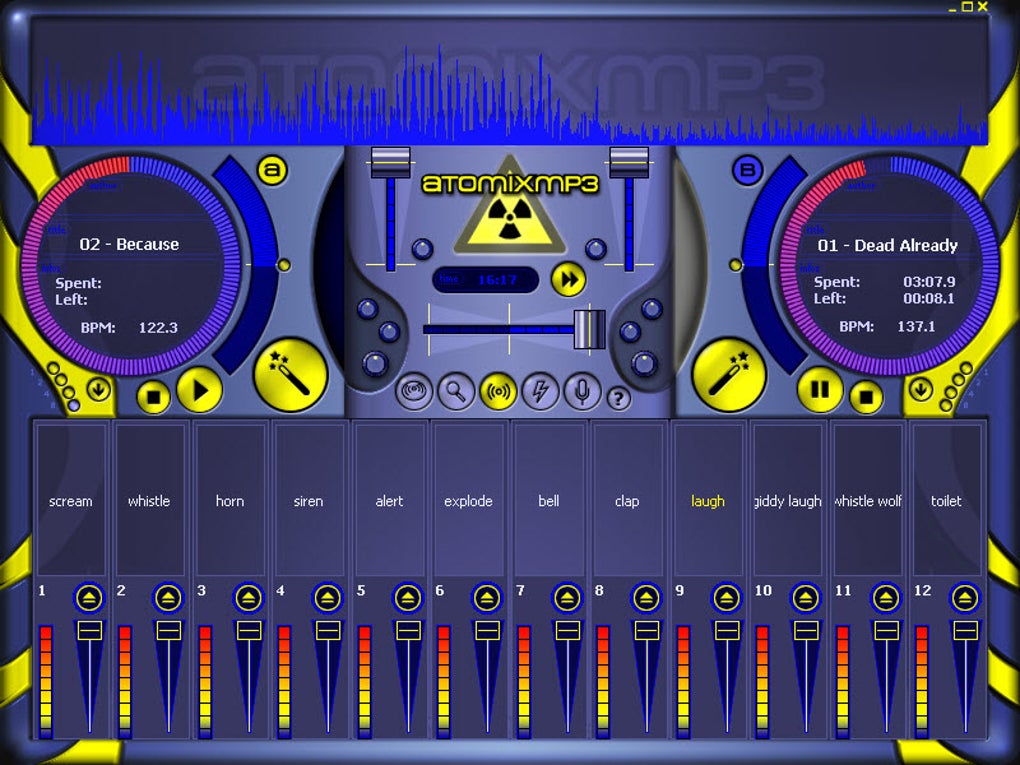The width and height of the screenshot is (1020, 765).
Task: Open the vinyl record icon in center panel
Action: [414, 391]
